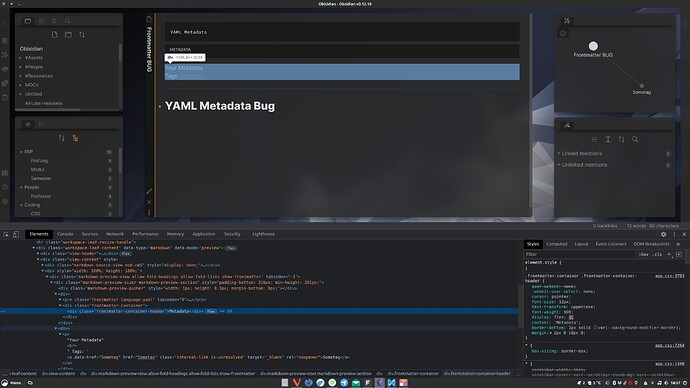Image resolution: width=690 pixels, height=388 pixels.
Task: Open more options for Frontmatter BUG pane
Action: pyautogui.click(x=149, y=212)
